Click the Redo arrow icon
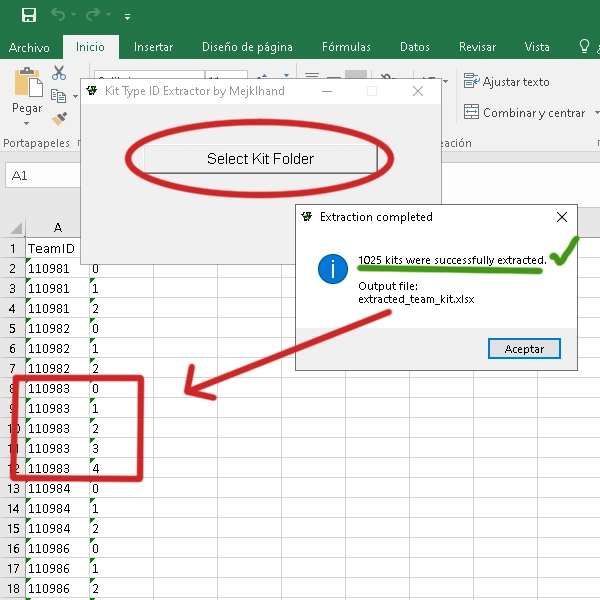 click(x=93, y=15)
